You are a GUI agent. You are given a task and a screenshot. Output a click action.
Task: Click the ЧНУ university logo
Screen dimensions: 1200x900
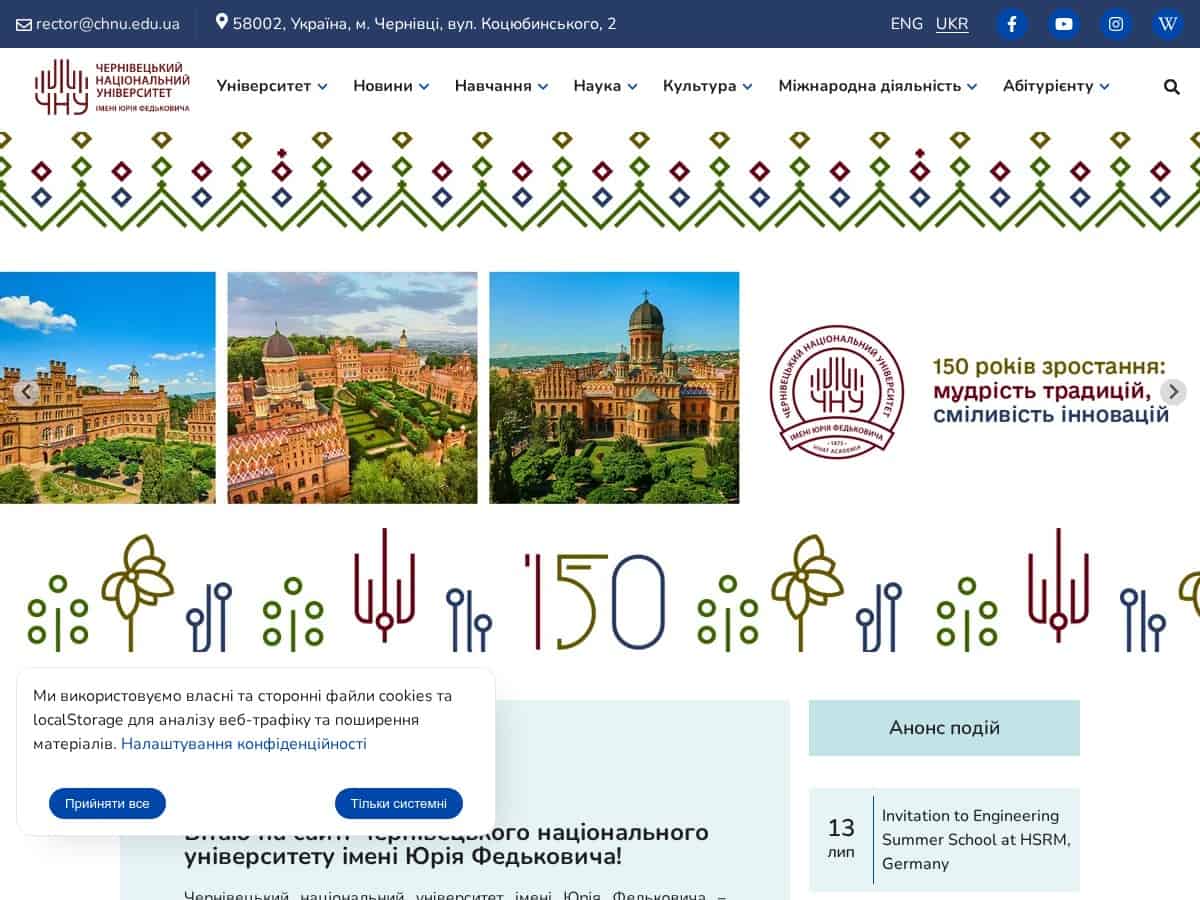tap(112, 86)
